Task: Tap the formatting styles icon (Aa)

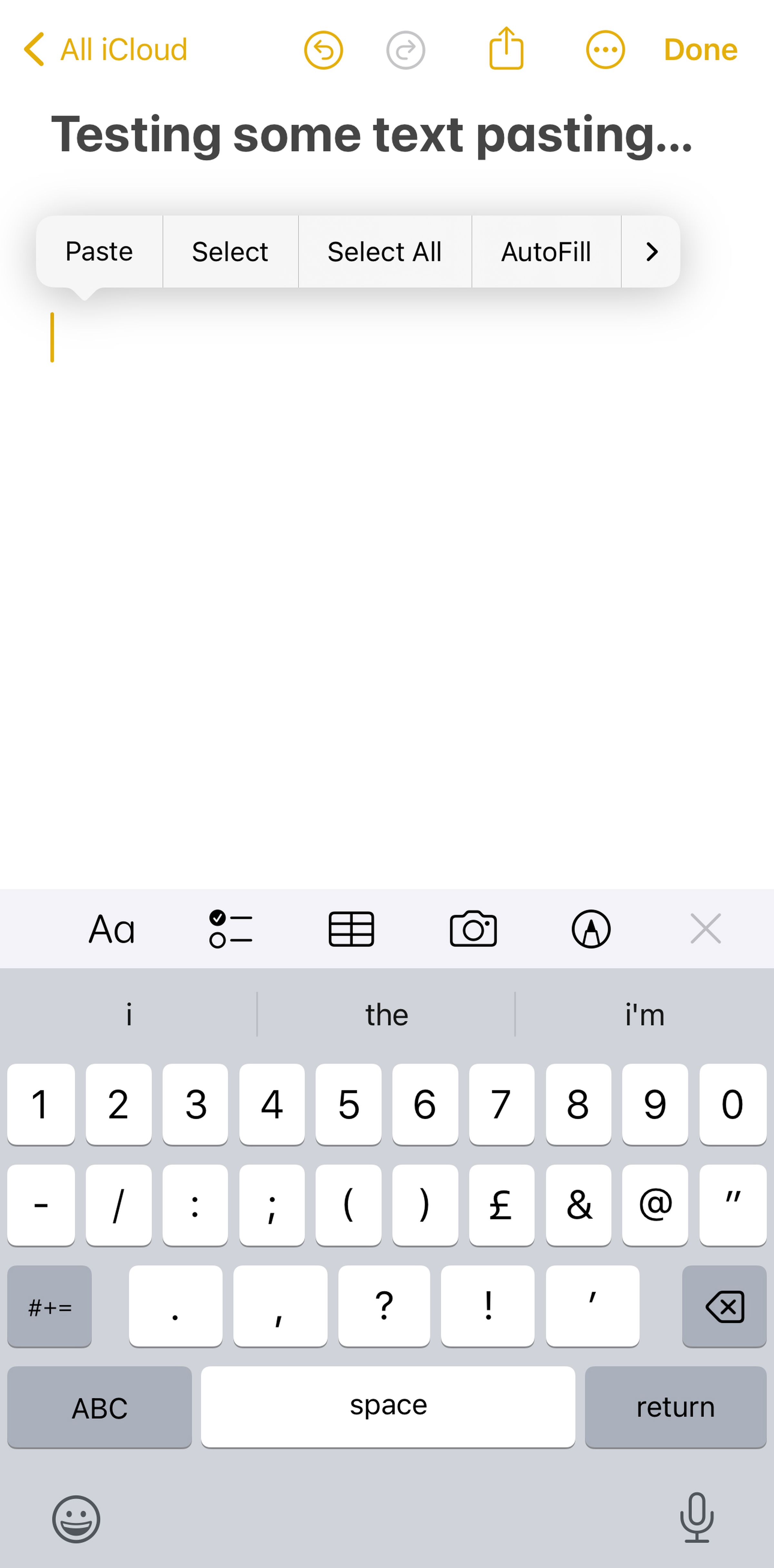Action: pyautogui.click(x=113, y=928)
